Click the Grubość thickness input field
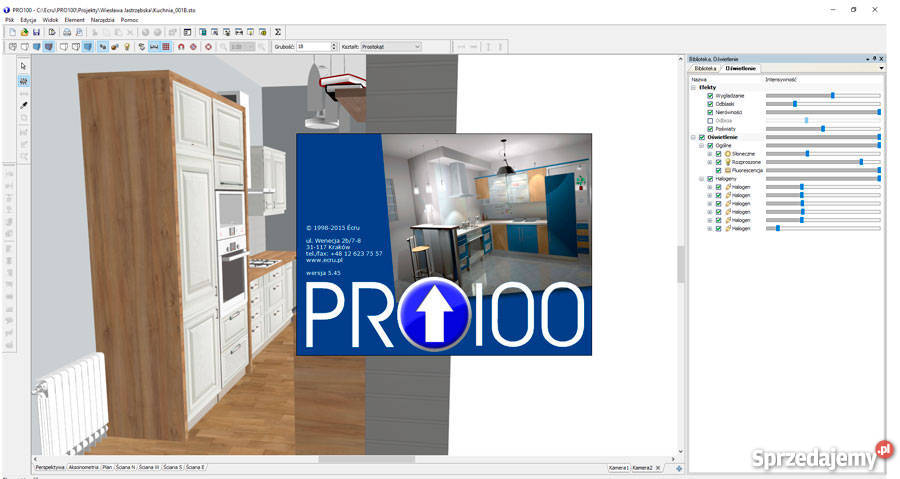This screenshot has width=900, height=479. [x=313, y=46]
